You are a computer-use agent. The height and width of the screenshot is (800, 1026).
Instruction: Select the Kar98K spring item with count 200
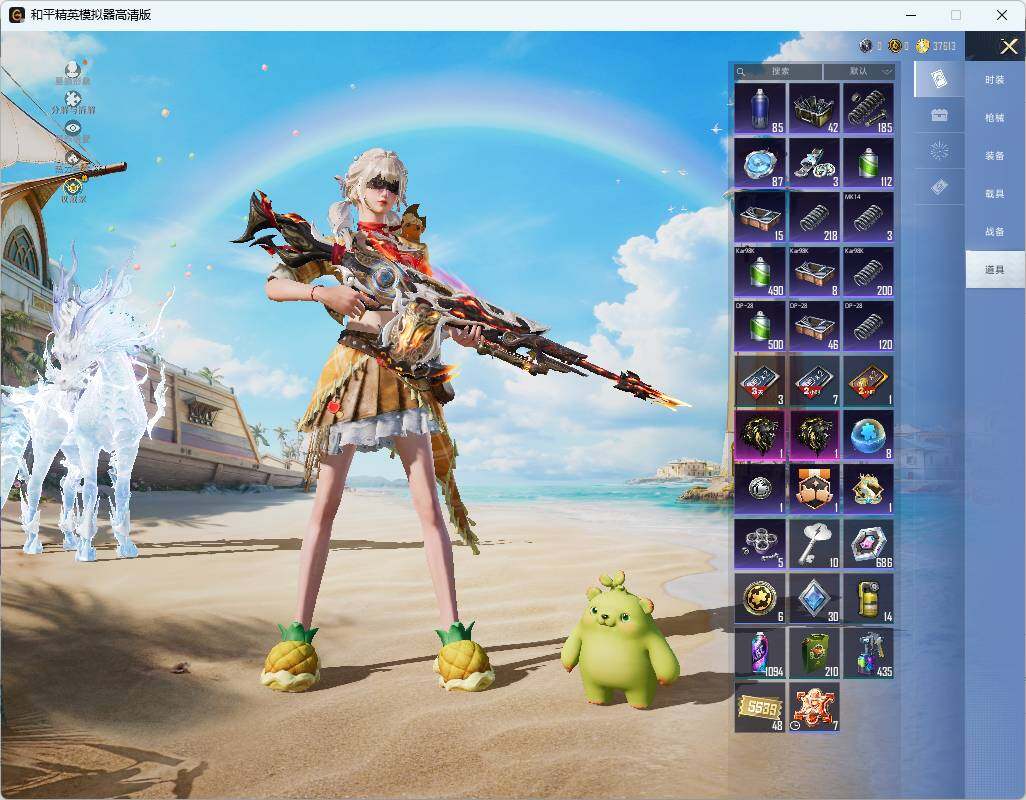pos(868,272)
